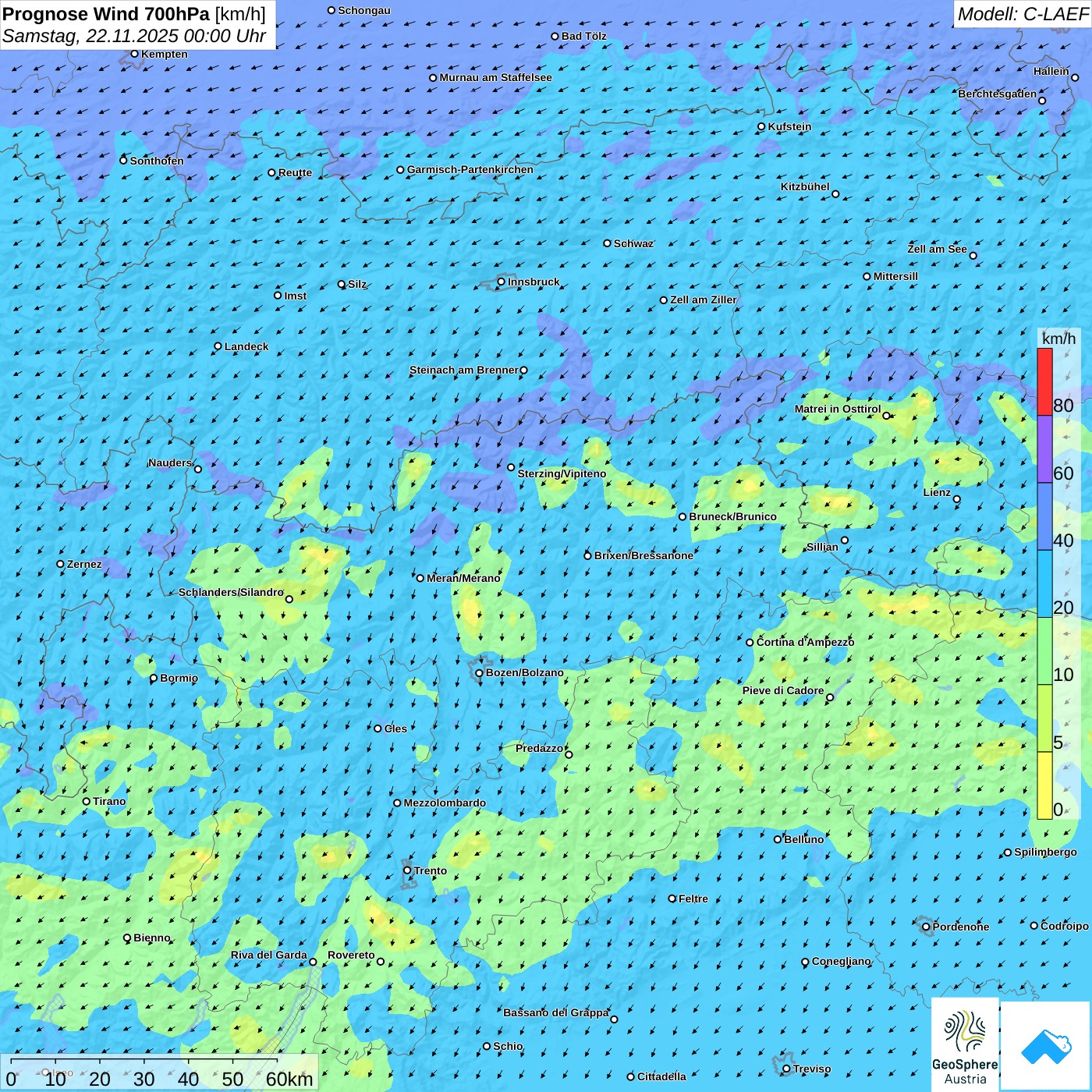1092x1092 pixels.
Task: Click the 'Prognose Wind 700hPa' title
Action: (106, 13)
